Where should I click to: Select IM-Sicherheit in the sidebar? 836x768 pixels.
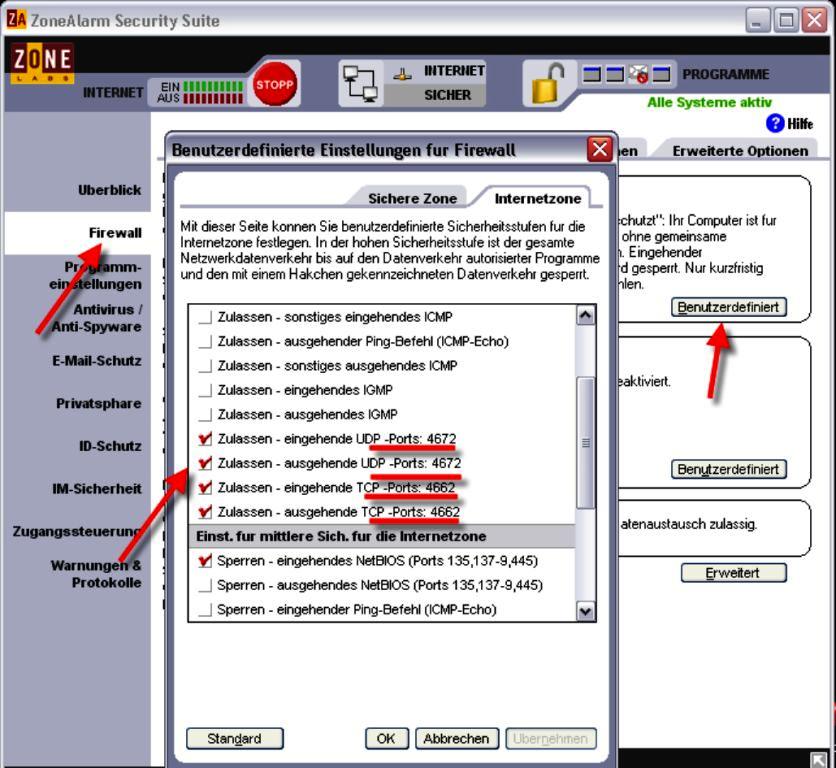97,489
